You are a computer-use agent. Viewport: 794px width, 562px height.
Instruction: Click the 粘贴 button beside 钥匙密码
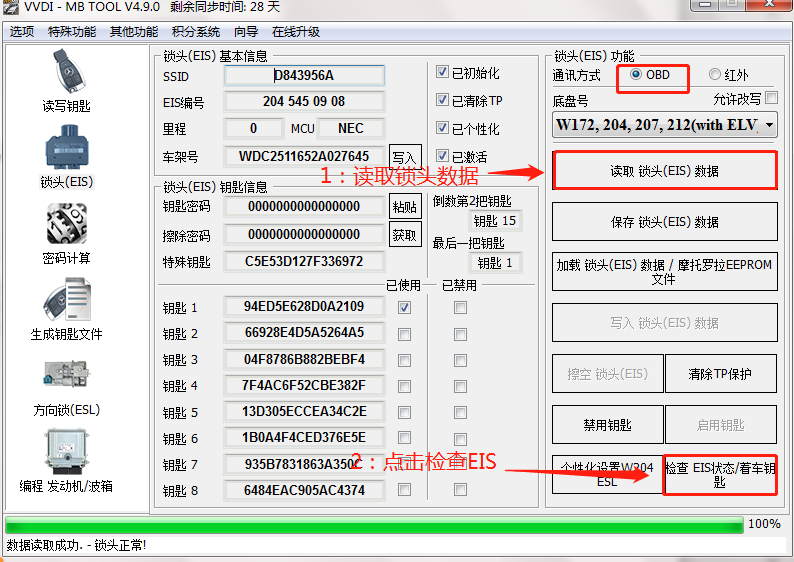coord(405,206)
